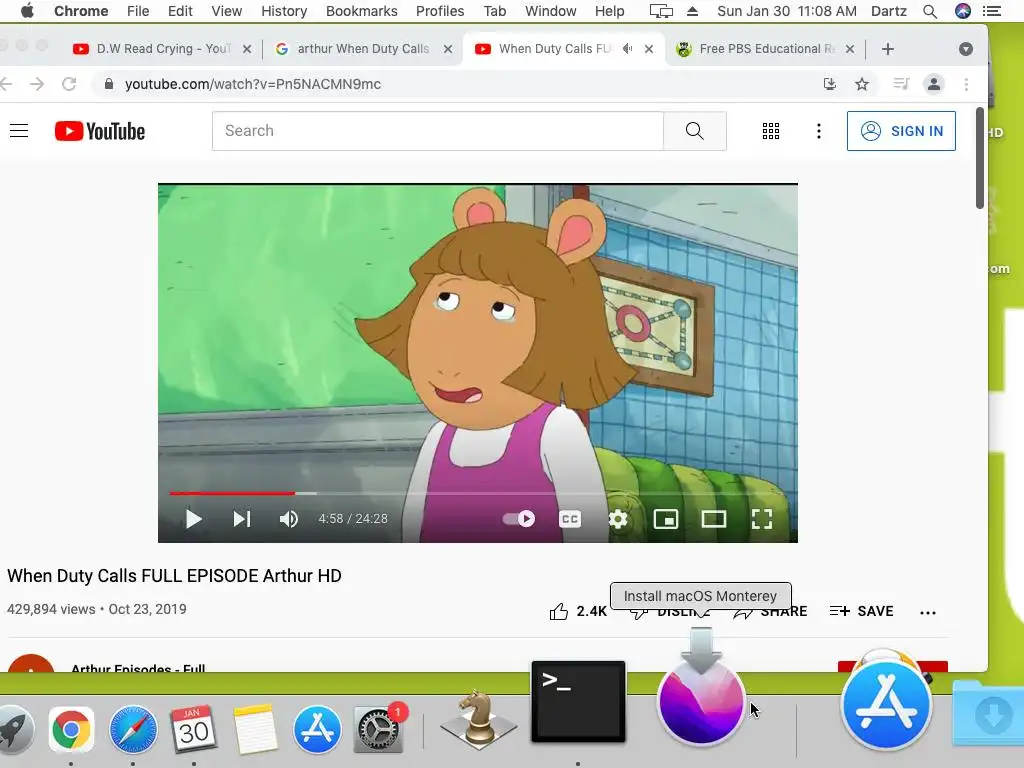Mute the audio-playing tab speaker icon
Viewport: 1024px width, 768px height.
(x=628, y=49)
